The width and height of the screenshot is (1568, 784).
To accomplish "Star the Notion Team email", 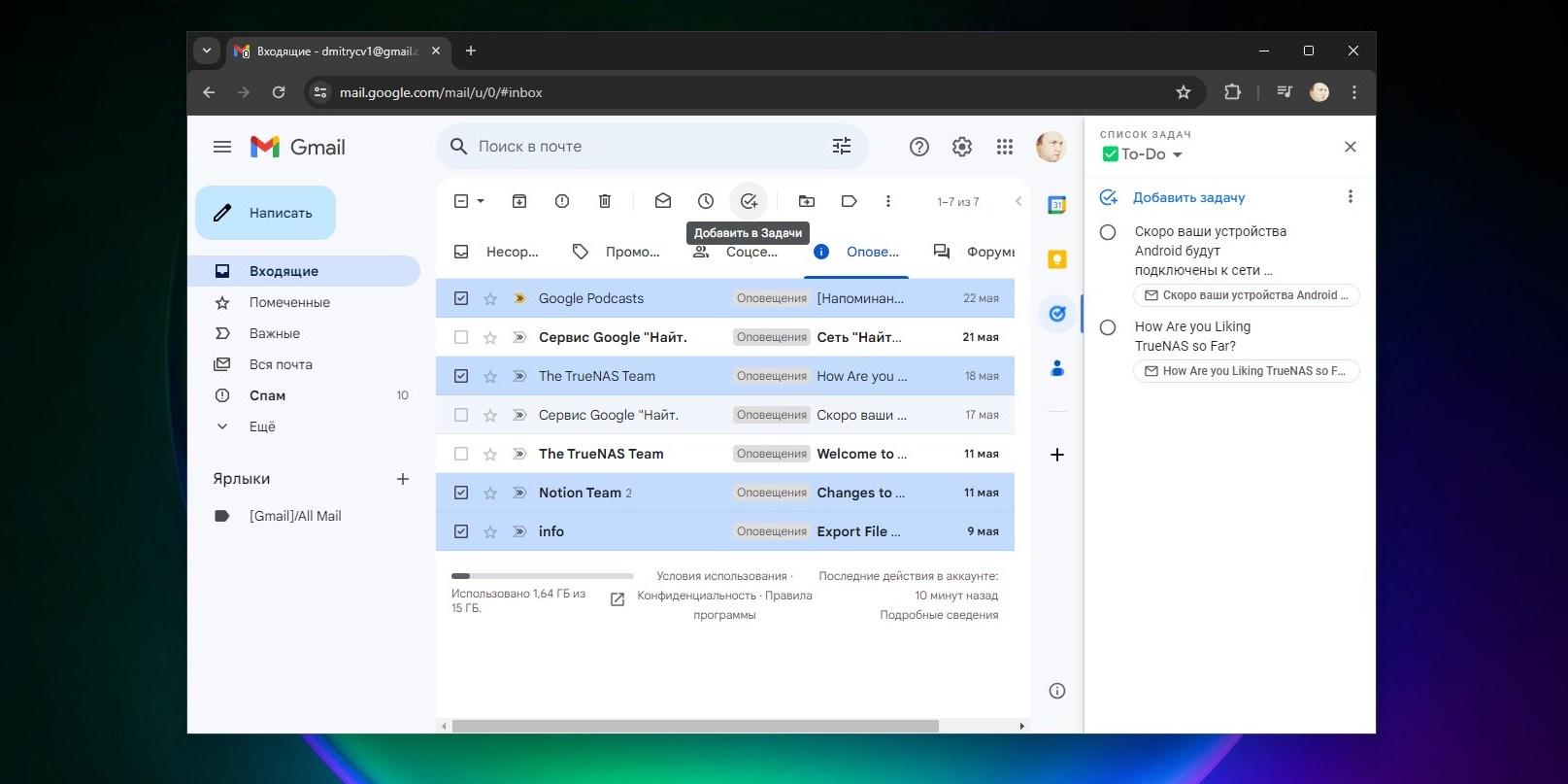I will click(x=490, y=493).
